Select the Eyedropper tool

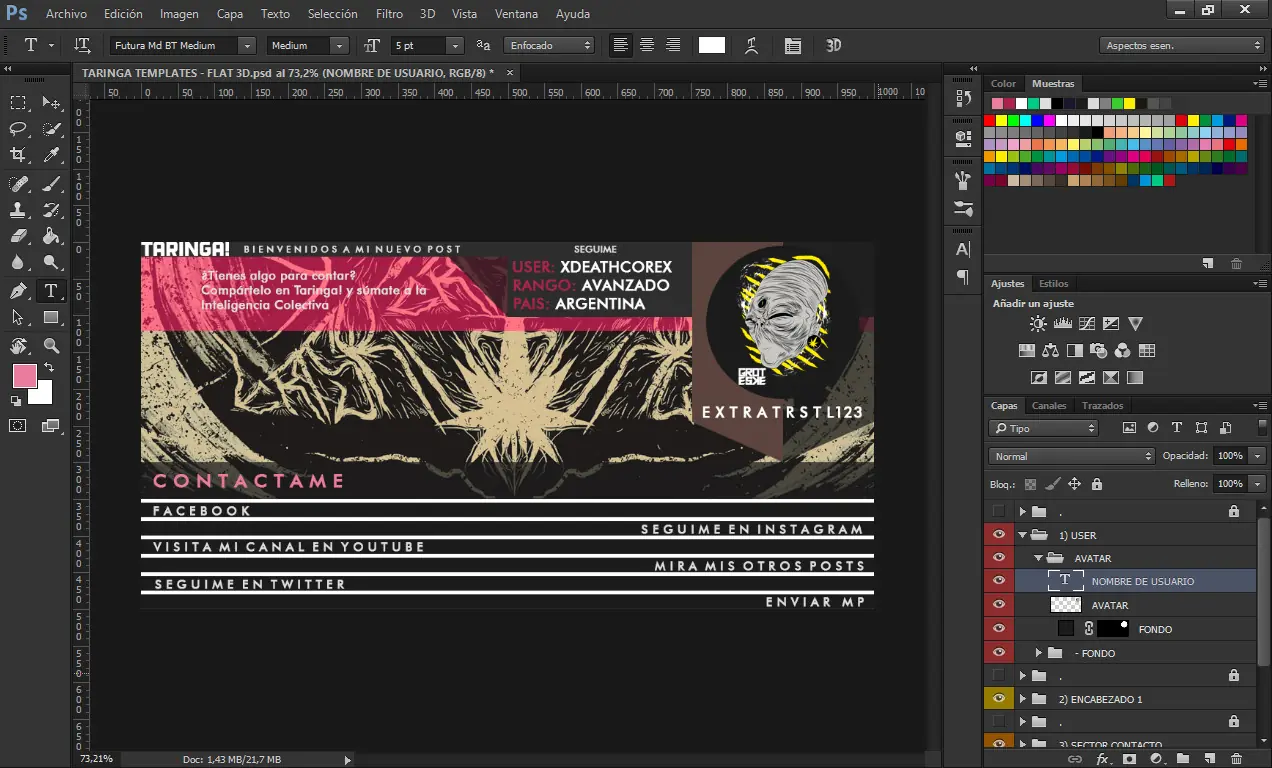click(x=51, y=155)
